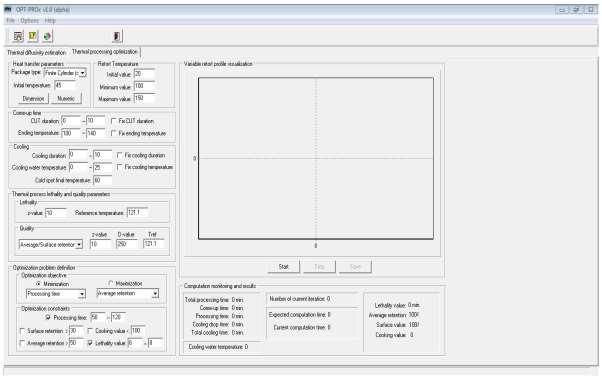Select Thermal processing optimization tab

point(105,51)
